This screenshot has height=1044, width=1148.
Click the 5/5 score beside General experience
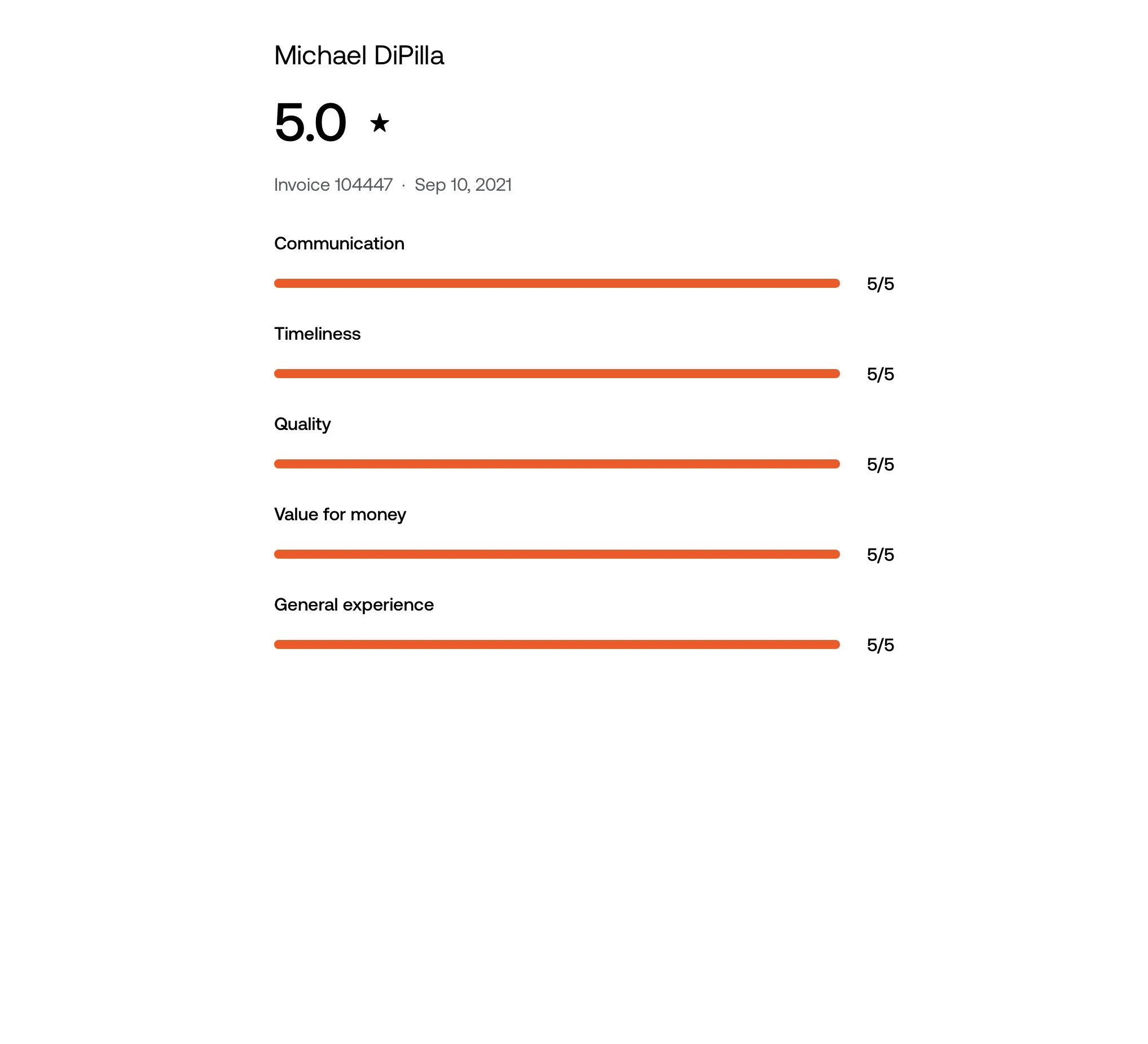[x=881, y=646]
